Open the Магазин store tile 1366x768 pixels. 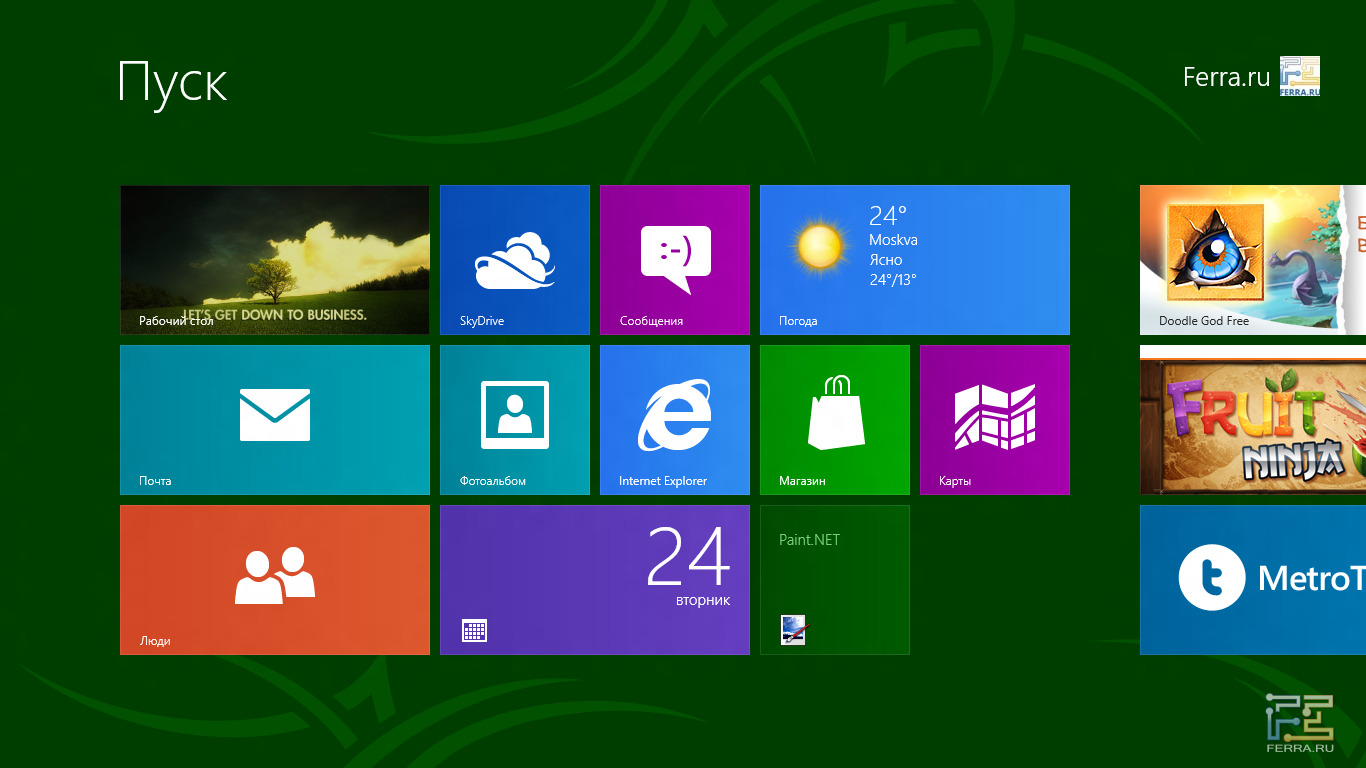[834, 420]
